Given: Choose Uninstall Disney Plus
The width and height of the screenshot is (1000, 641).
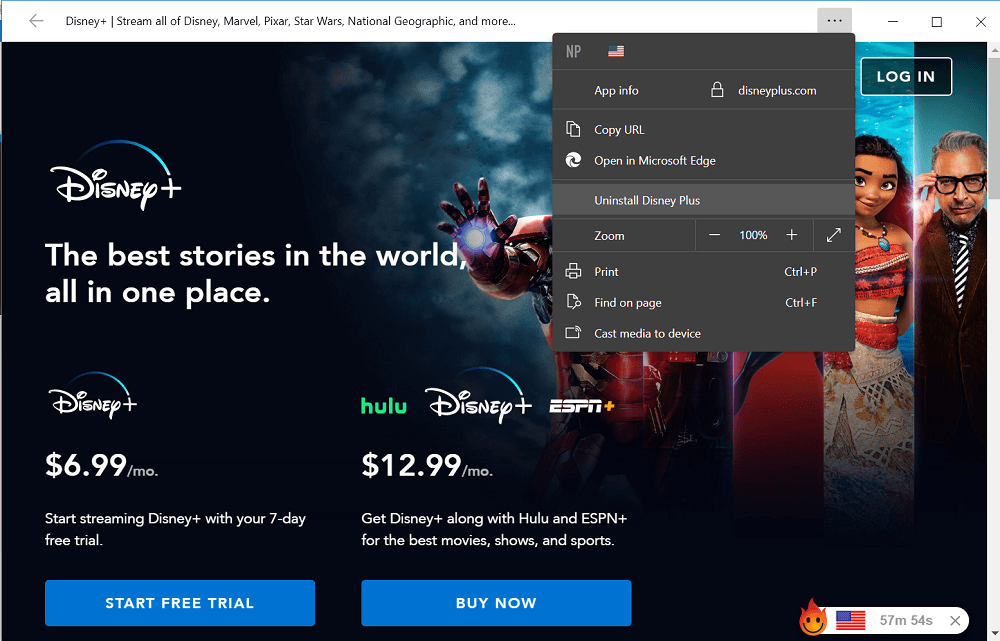Looking at the screenshot, I should (x=703, y=200).
